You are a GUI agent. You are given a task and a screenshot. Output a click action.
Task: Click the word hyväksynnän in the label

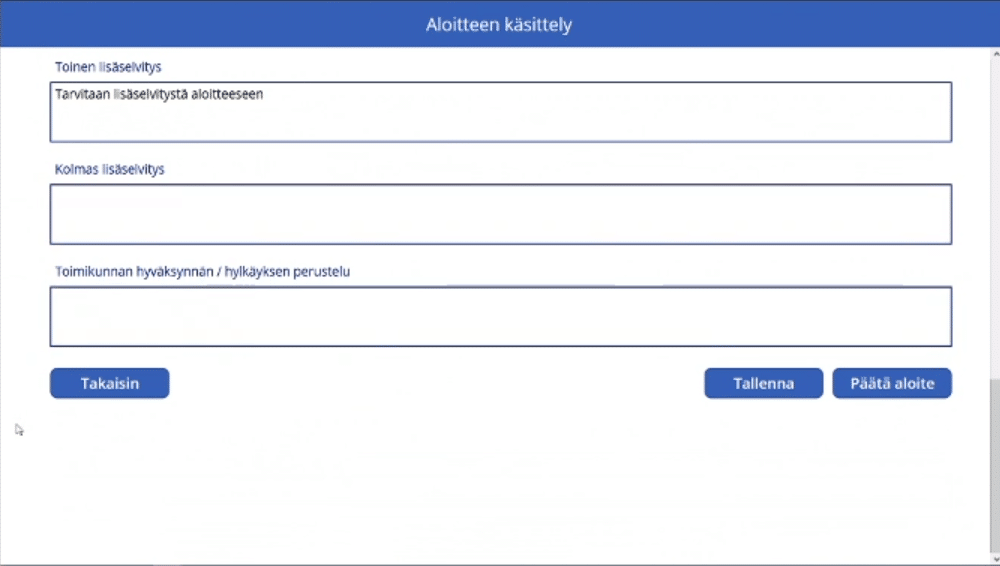coord(174,271)
